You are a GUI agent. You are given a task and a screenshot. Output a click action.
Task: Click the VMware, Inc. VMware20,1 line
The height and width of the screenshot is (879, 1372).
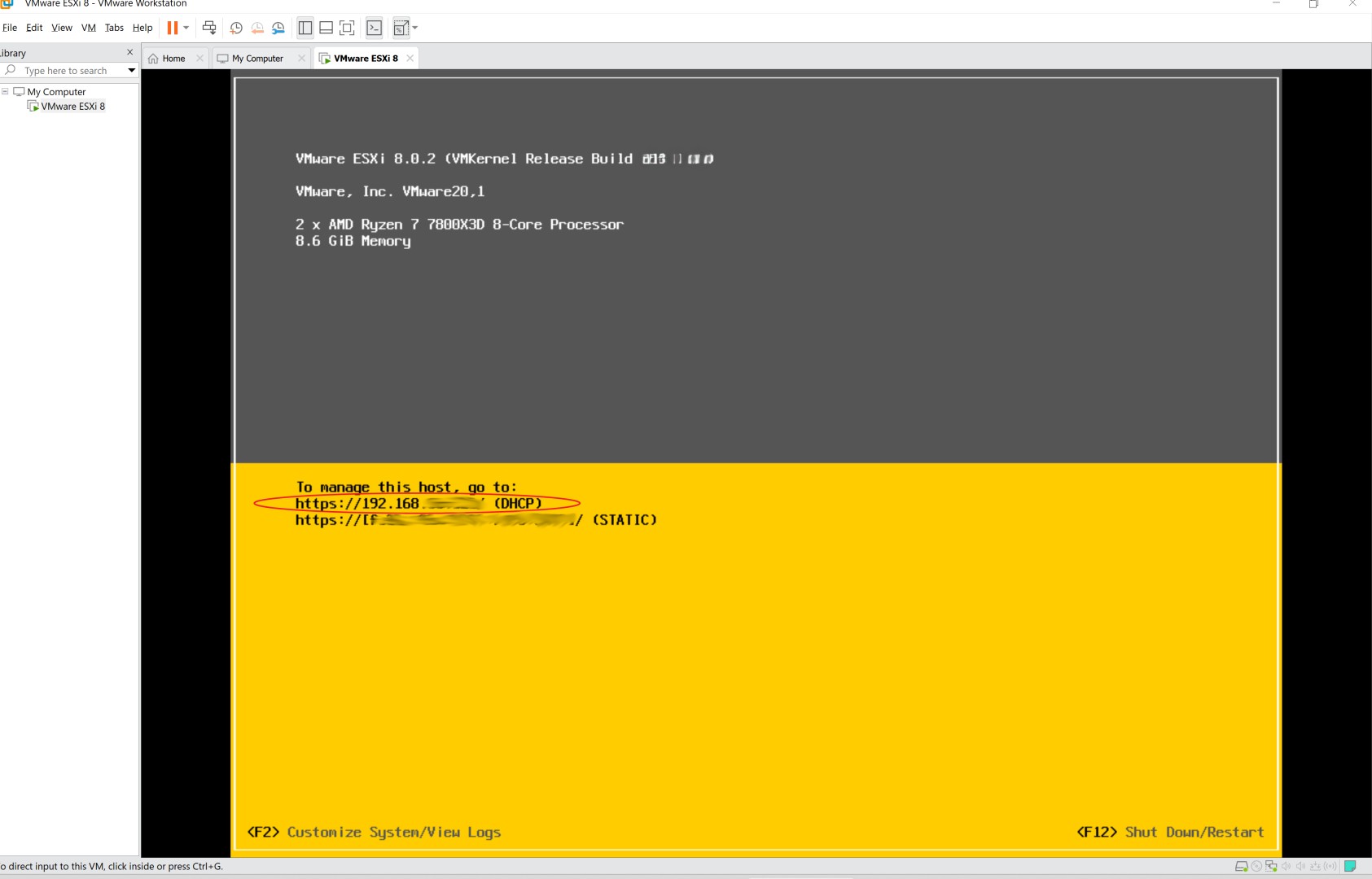(x=390, y=191)
